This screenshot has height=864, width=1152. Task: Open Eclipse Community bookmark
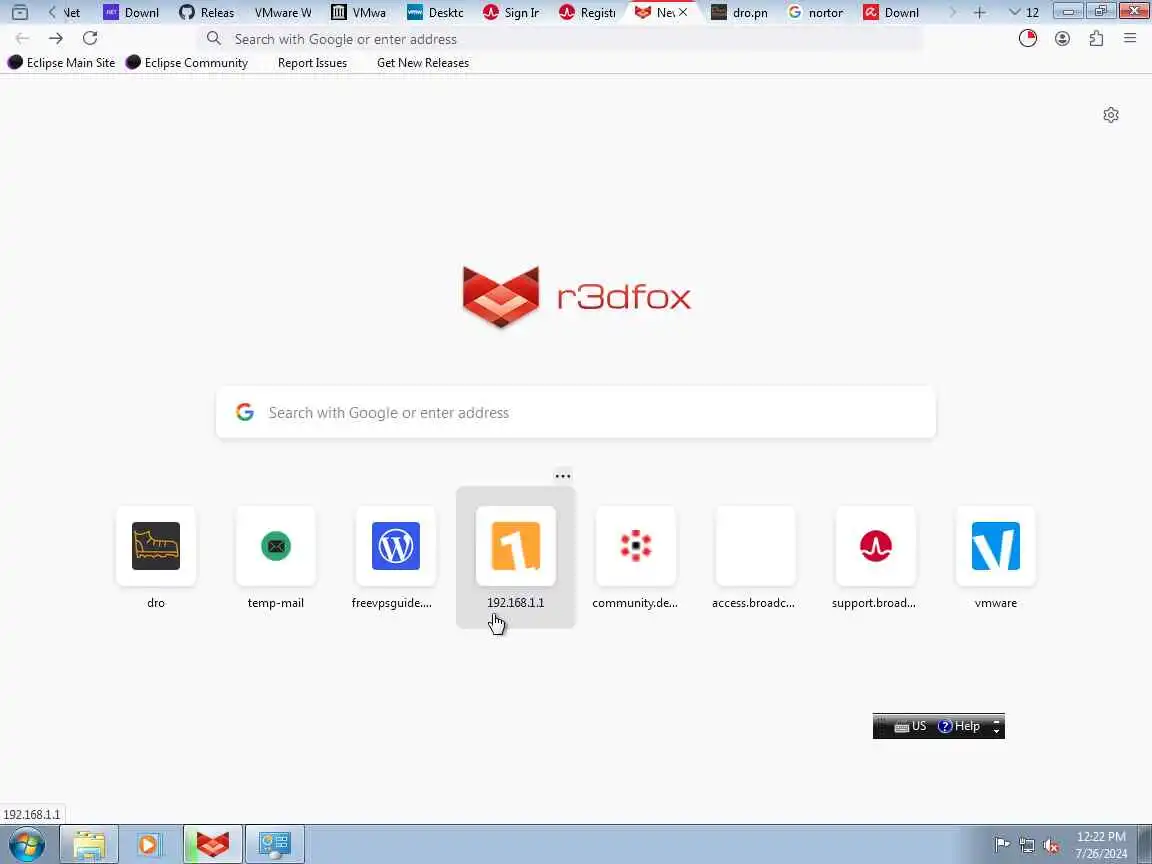(187, 62)
